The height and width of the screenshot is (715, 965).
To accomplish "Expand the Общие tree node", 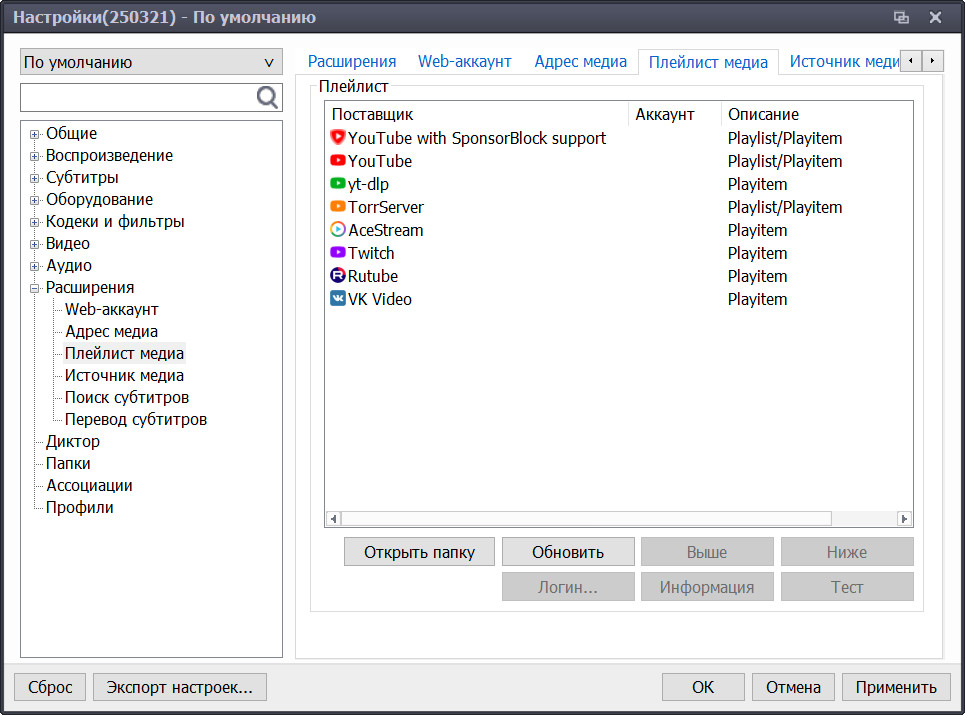I will tap(34, 134).
